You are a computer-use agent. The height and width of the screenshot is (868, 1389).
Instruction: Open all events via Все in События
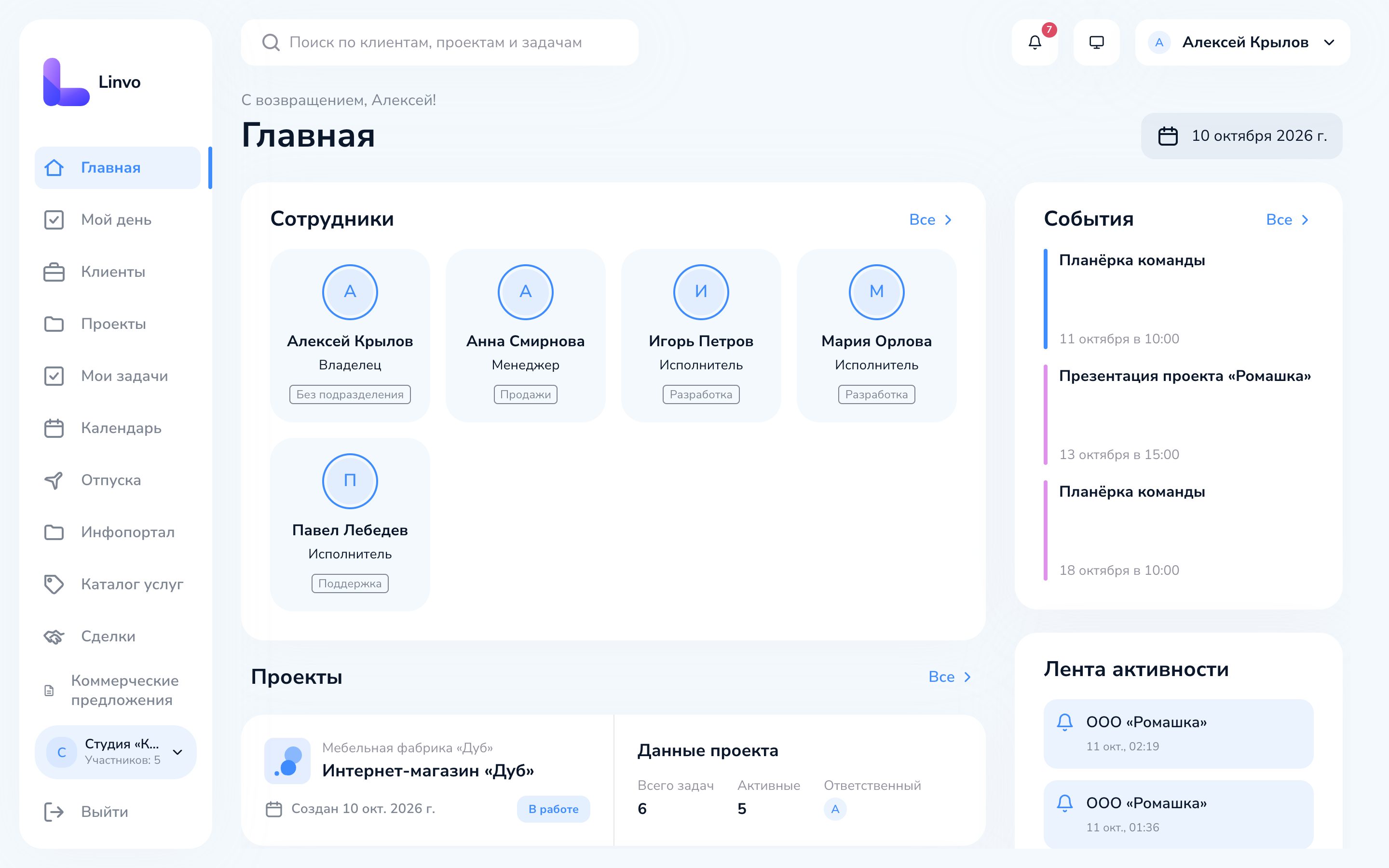(1287, 220)
